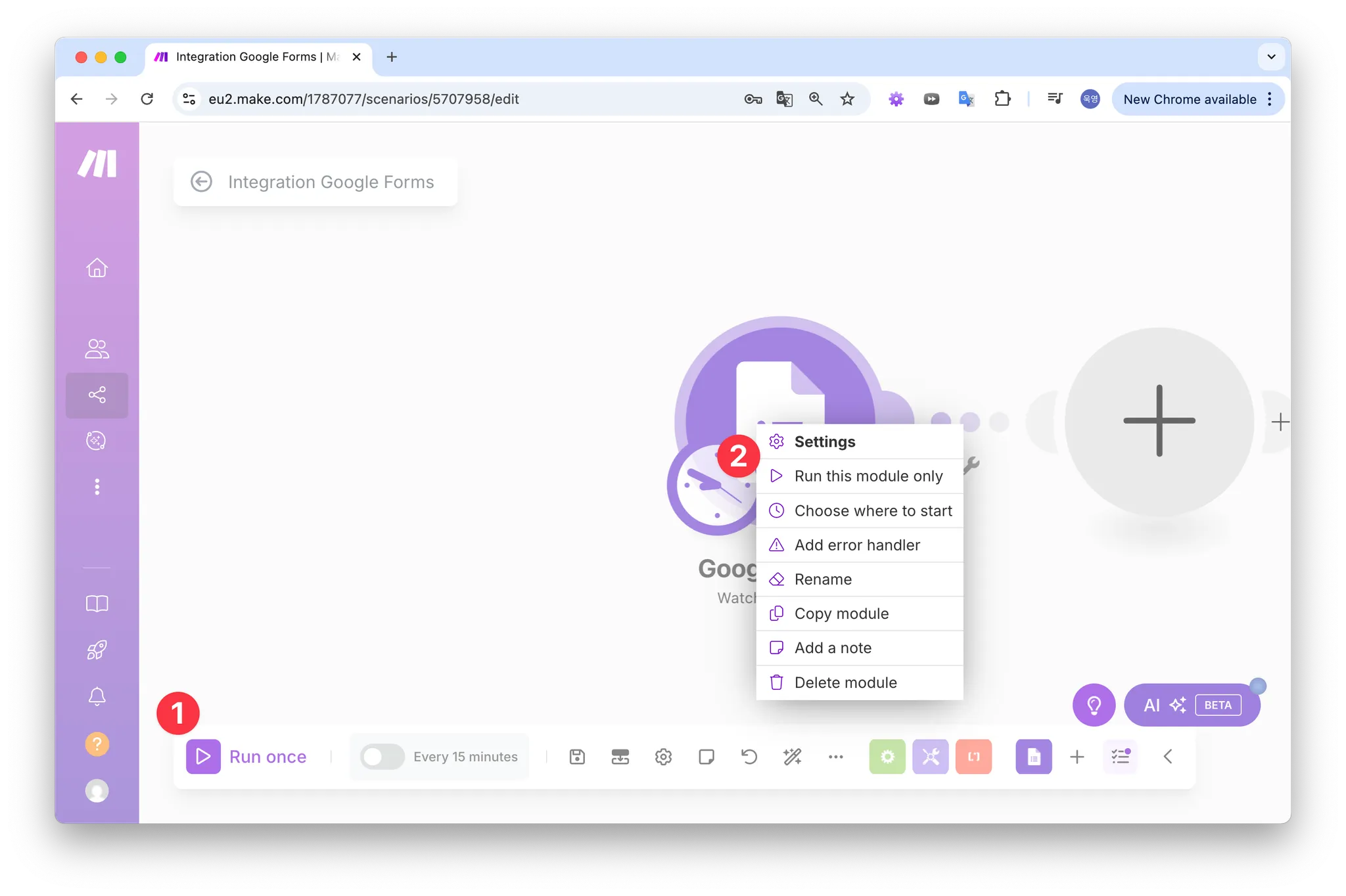Open the AI agents sidebar icon
Image resolution: width=1346 pixels, height=896 pixels.
coord(97,441)
